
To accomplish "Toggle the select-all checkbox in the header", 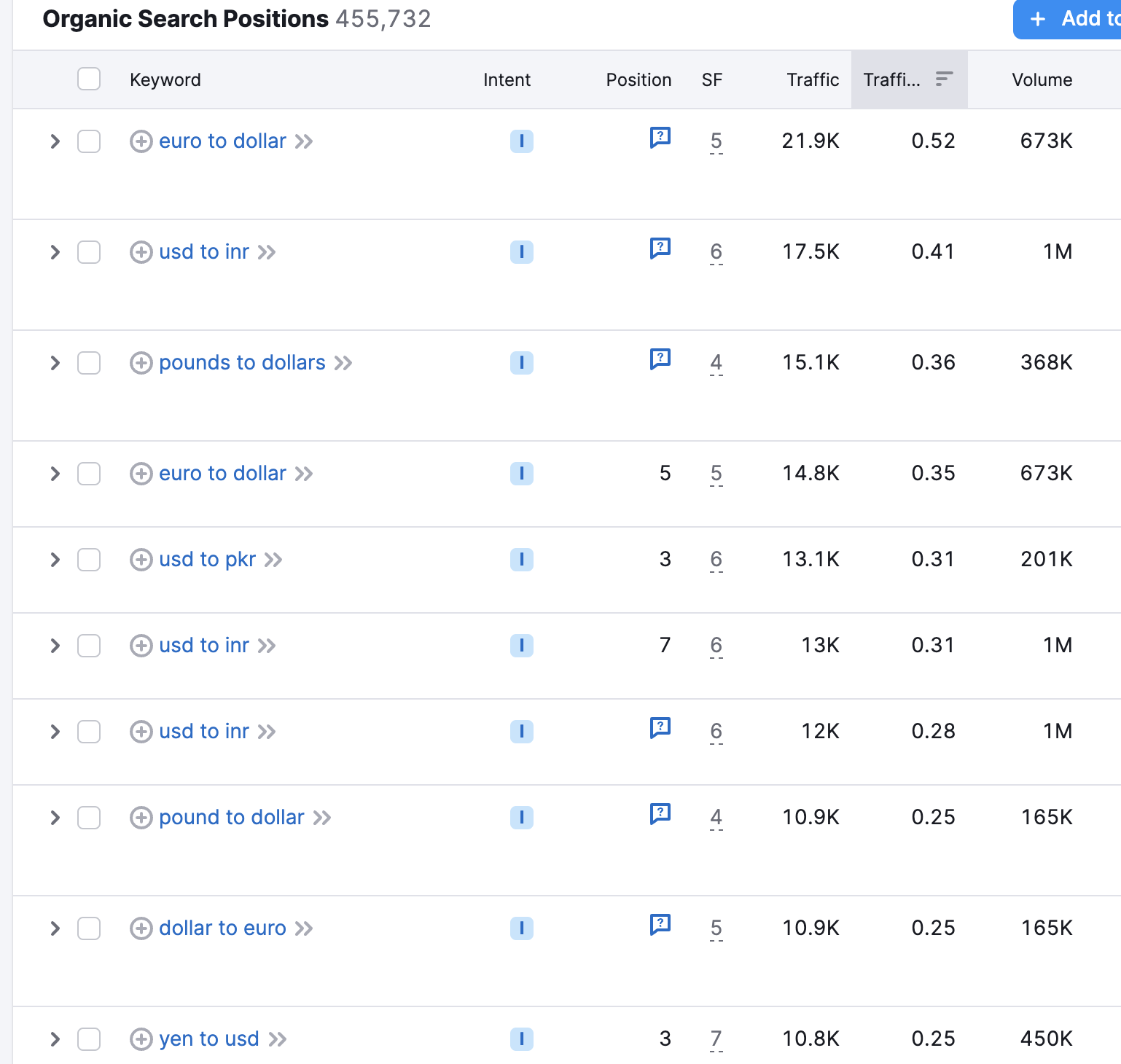I will [x=88, y=79].
